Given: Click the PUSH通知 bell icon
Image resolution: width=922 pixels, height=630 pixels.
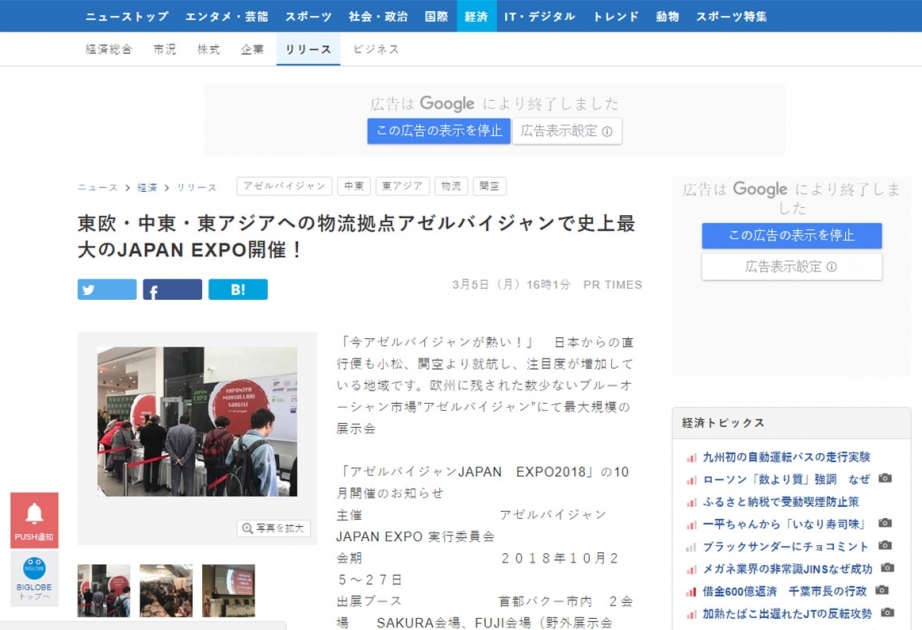Looking at the screenshot, I should 34,514.
